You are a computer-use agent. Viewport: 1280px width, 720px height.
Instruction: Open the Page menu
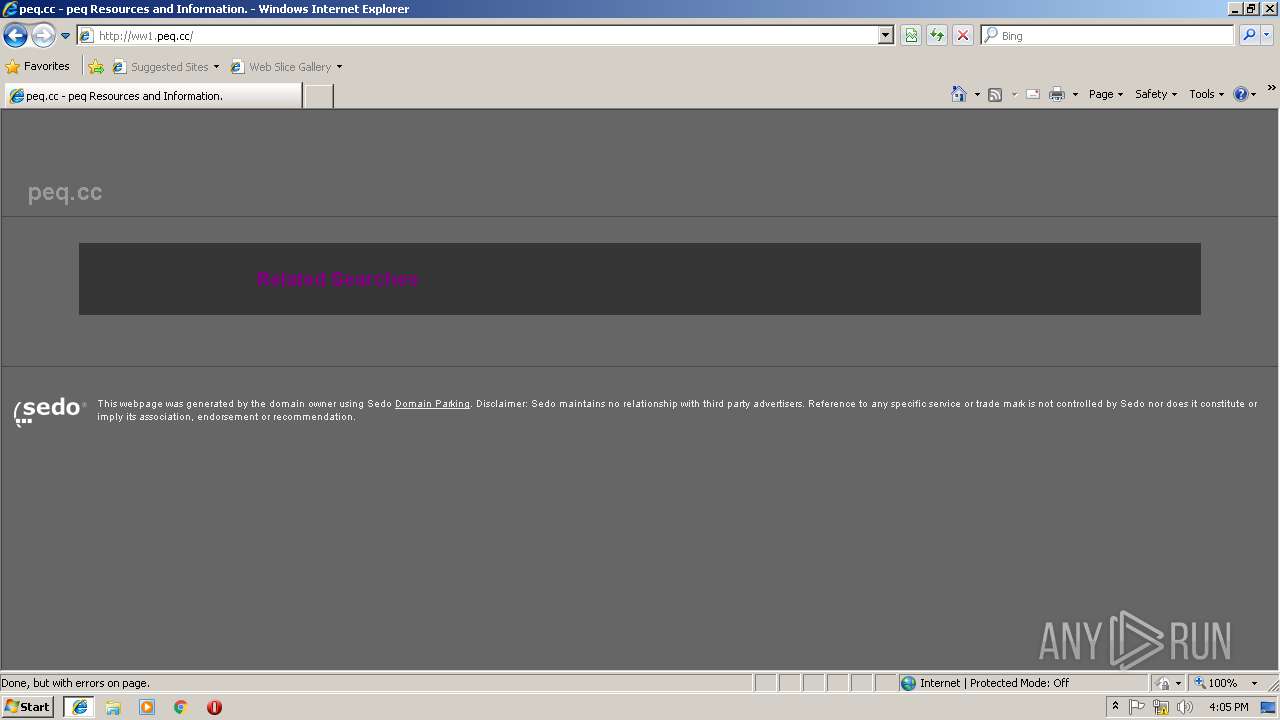(1106, 94)
